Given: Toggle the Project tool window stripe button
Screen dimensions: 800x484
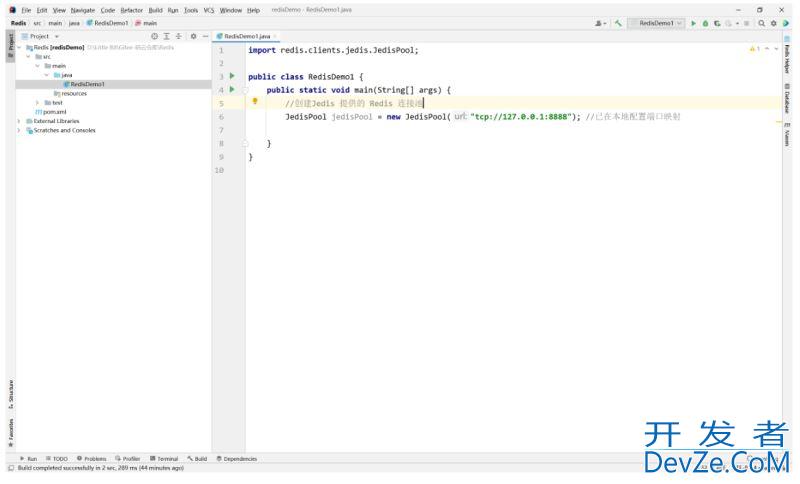Looking at the screenshot, I should 10,46.
